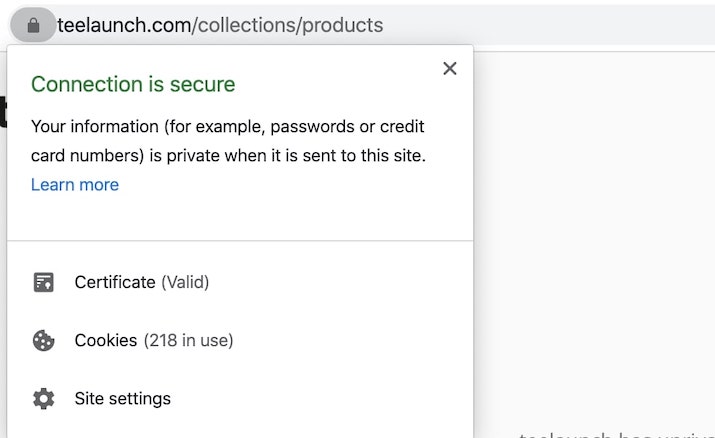Close the connection info popup
The height and width of the screenshot is (438, 715).
(x=450, y=68)
